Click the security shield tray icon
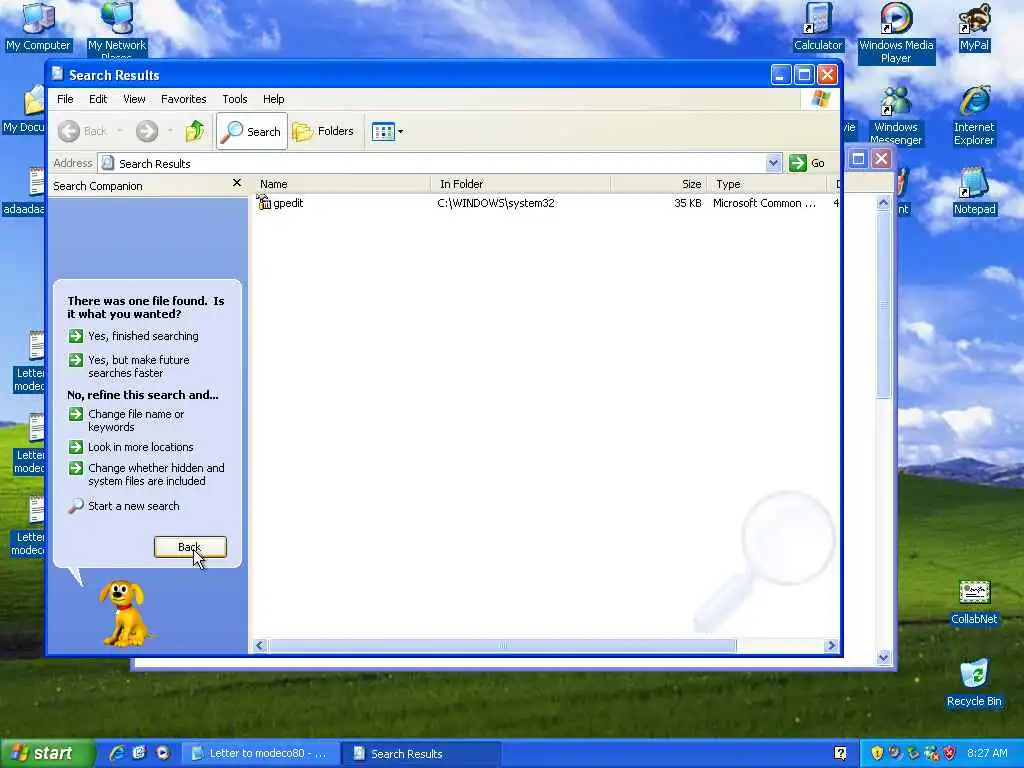 coord(877,753)
